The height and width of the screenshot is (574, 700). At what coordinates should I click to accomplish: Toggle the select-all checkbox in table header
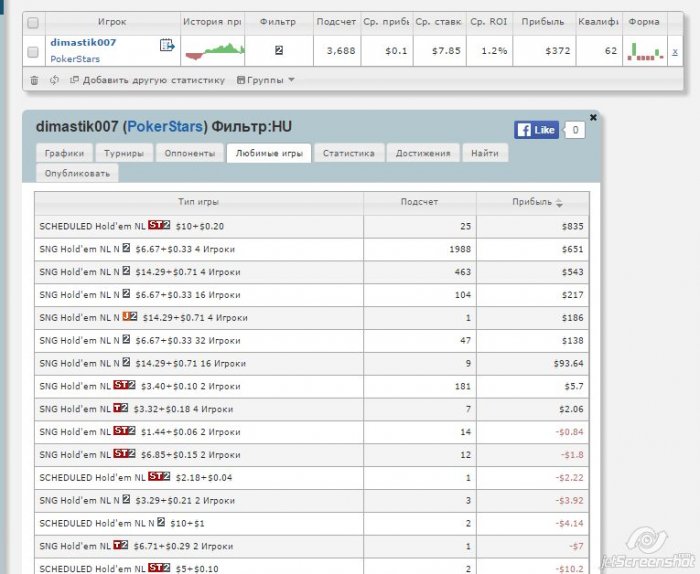[33, 22]
